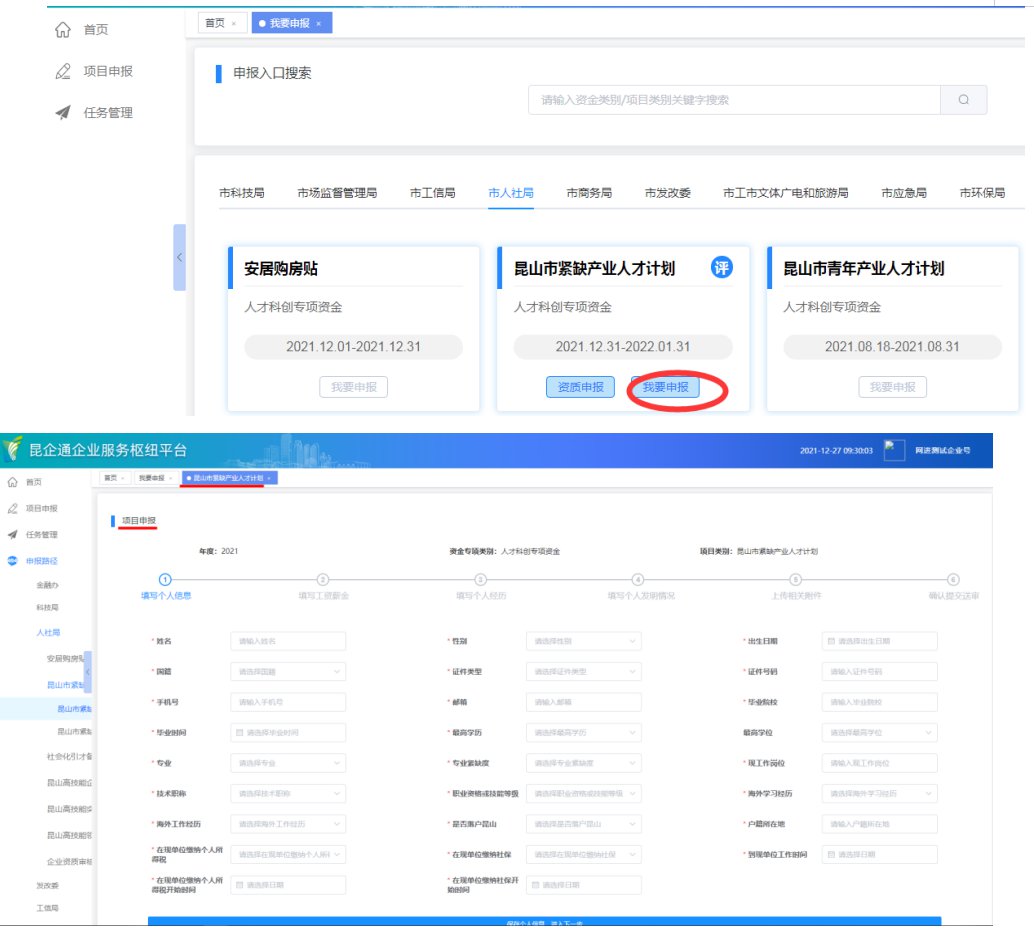Expand the 国籍 selection dropdown
This screenshot has height=938, width=1034.
(288, 672)
